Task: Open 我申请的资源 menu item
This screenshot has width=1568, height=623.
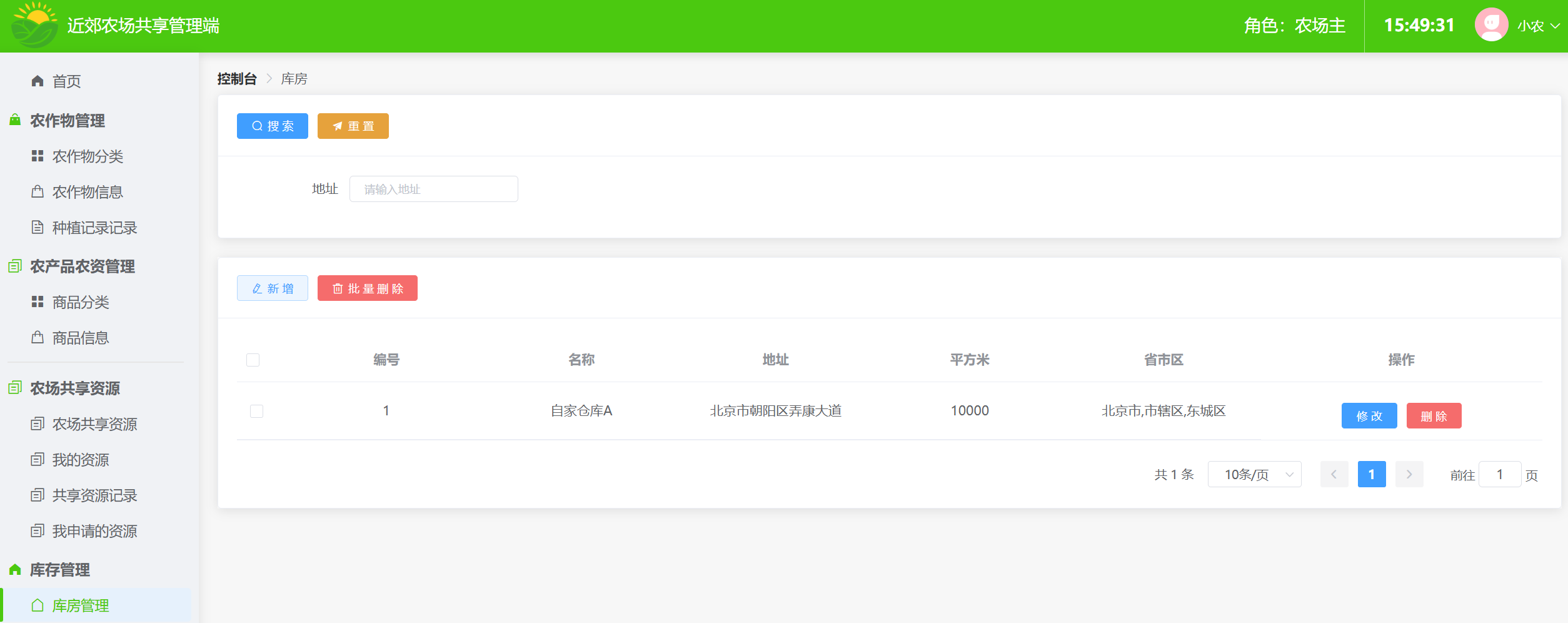Action: point(94,531)
